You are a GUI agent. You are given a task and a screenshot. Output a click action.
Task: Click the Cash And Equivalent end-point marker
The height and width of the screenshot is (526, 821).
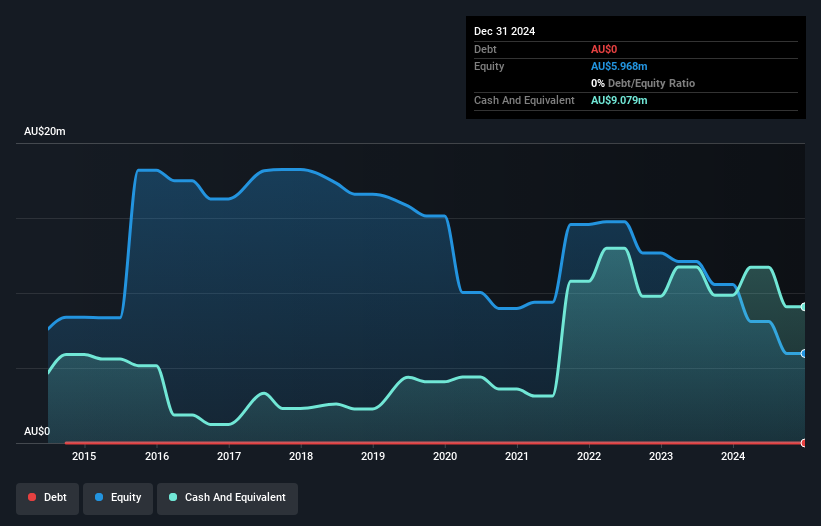click(x=804, y=307)
